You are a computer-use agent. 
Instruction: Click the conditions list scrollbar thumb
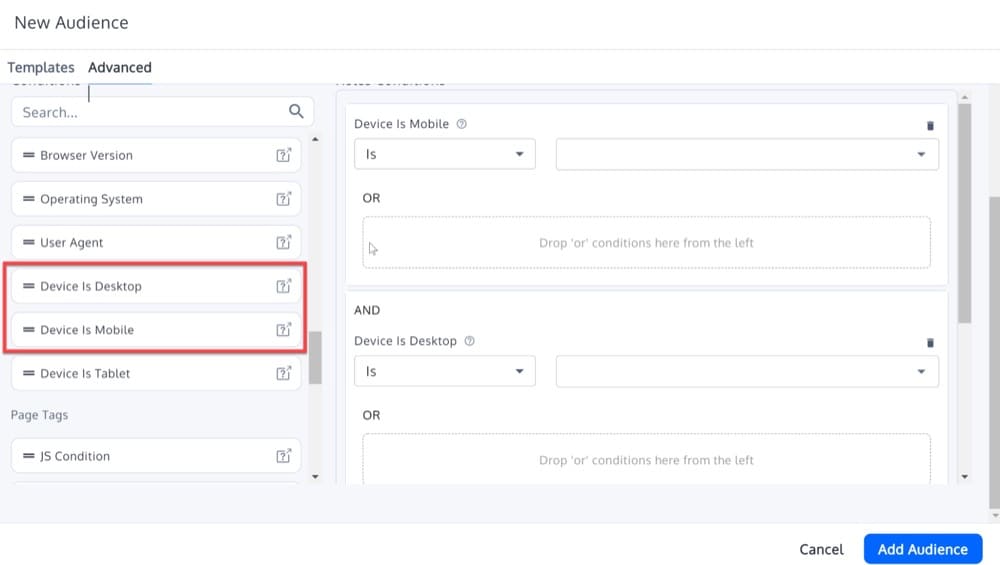coord(315,358)
